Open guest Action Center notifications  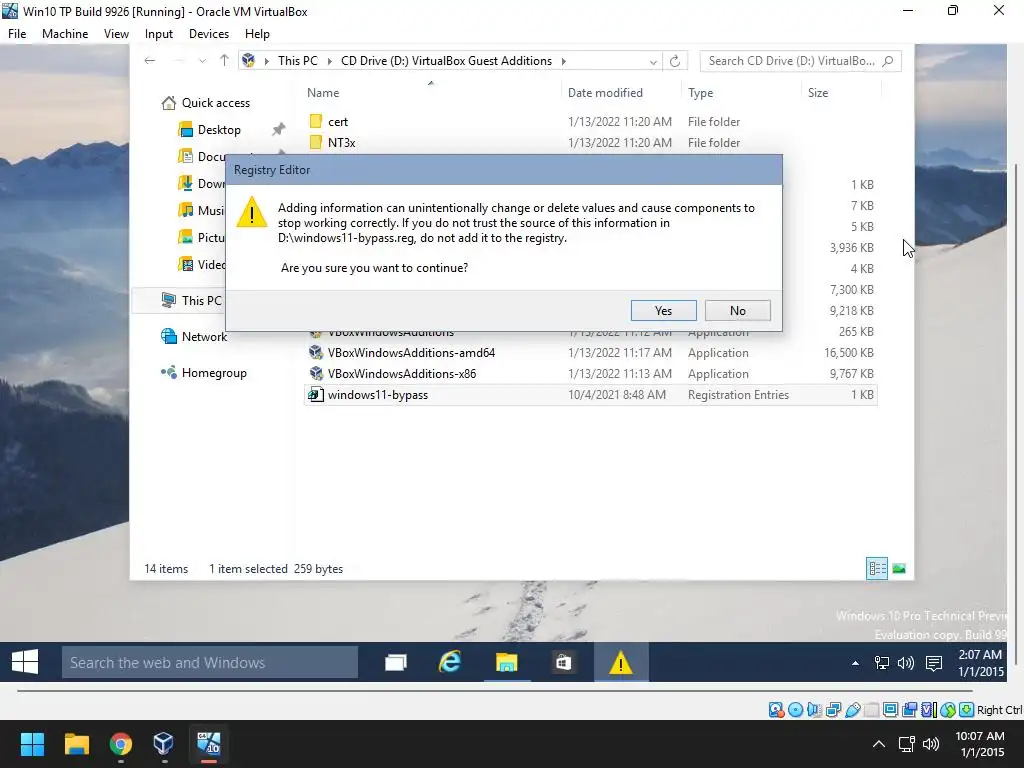coord(934,664)
